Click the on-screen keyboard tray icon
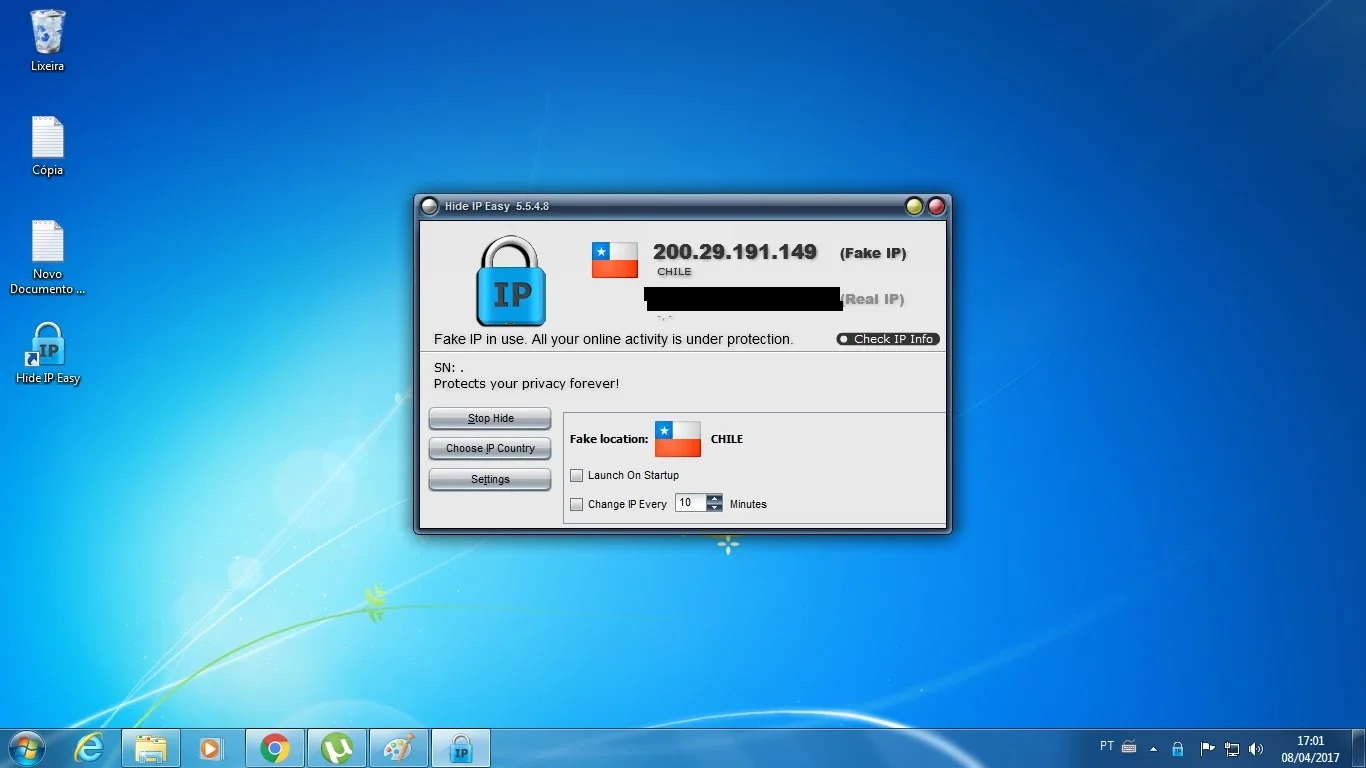The image size is (1366, 768). coord(1130,747)
